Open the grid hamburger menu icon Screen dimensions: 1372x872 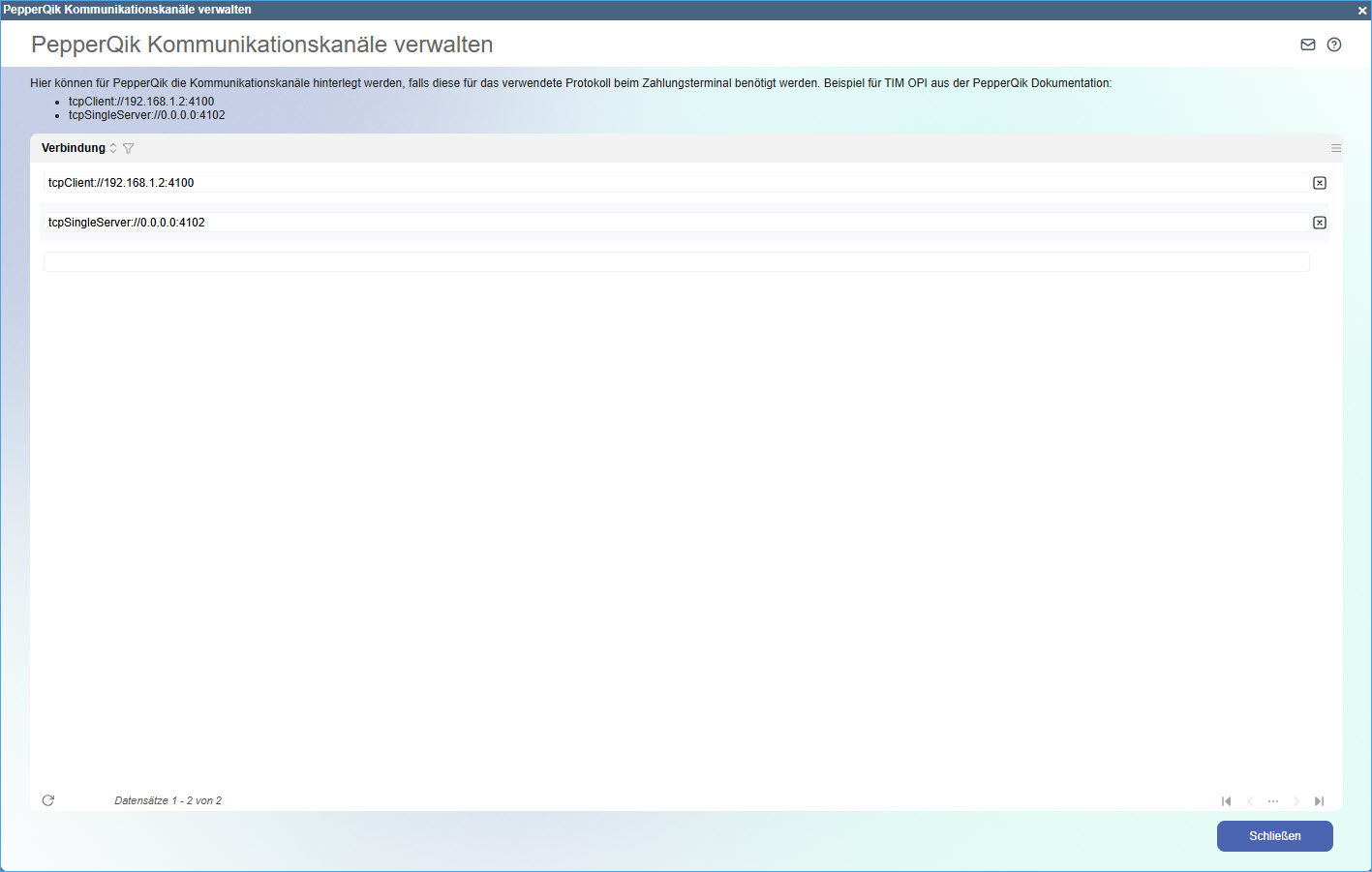(1336, 148)
